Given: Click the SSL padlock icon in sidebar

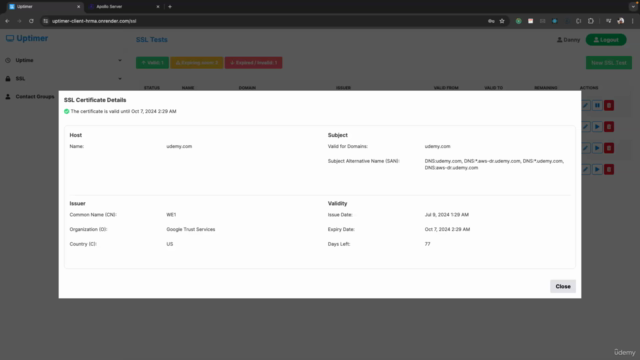Looking at the screenshot, I should (8, 78).
